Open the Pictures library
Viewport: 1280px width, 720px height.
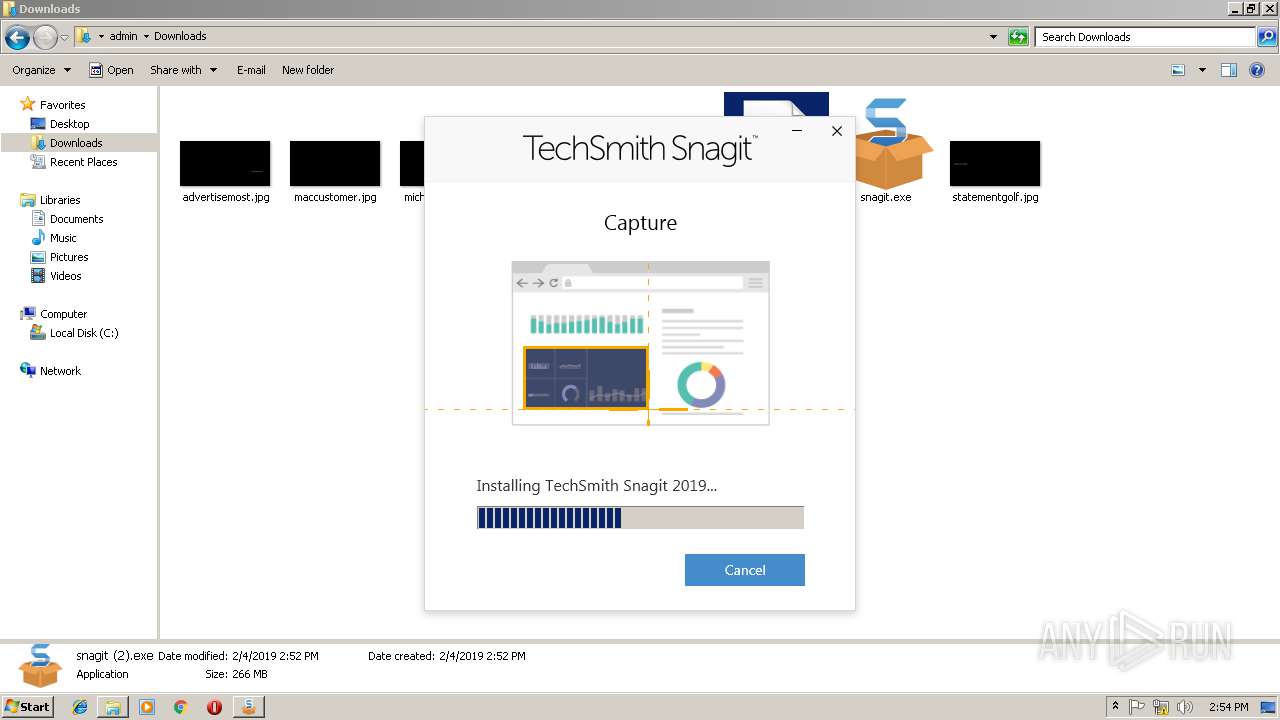click(x=69, y=257)
